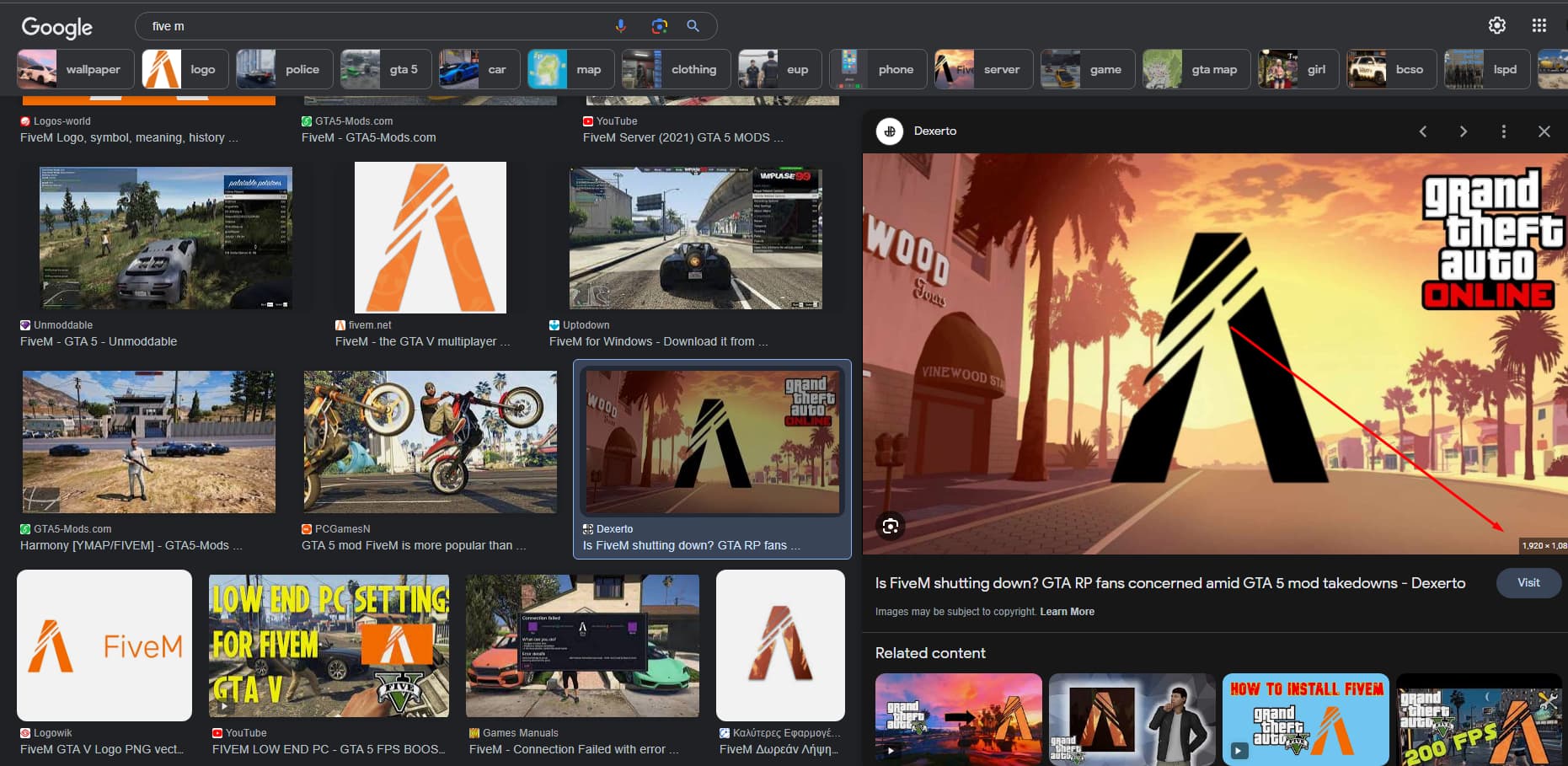Image resolution: width=1568 pixels, height=766 pixels.
Task: Open Google Lens image search
Action: (659, 26)
